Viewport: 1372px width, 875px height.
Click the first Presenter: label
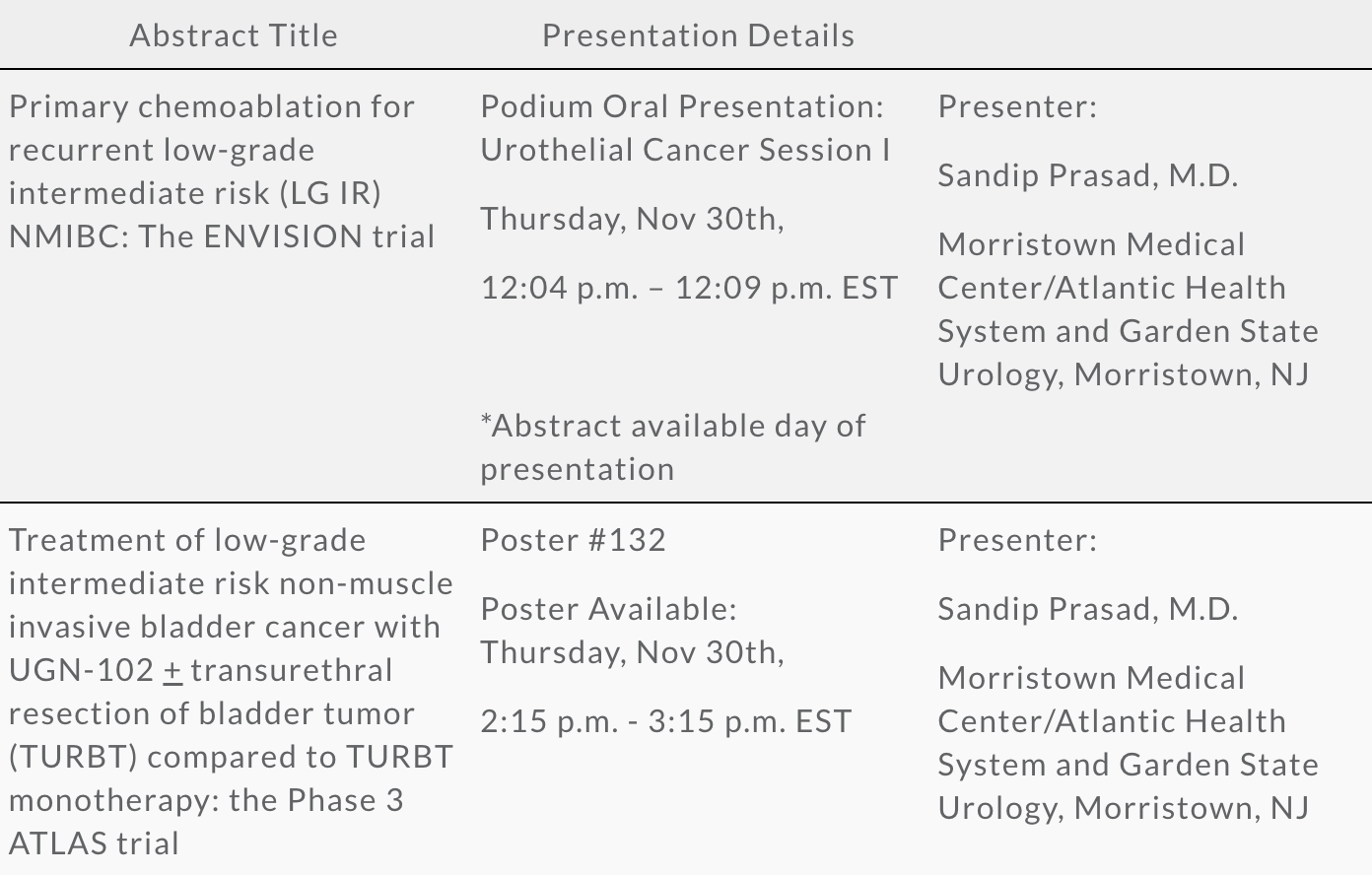coord(1017,106)
